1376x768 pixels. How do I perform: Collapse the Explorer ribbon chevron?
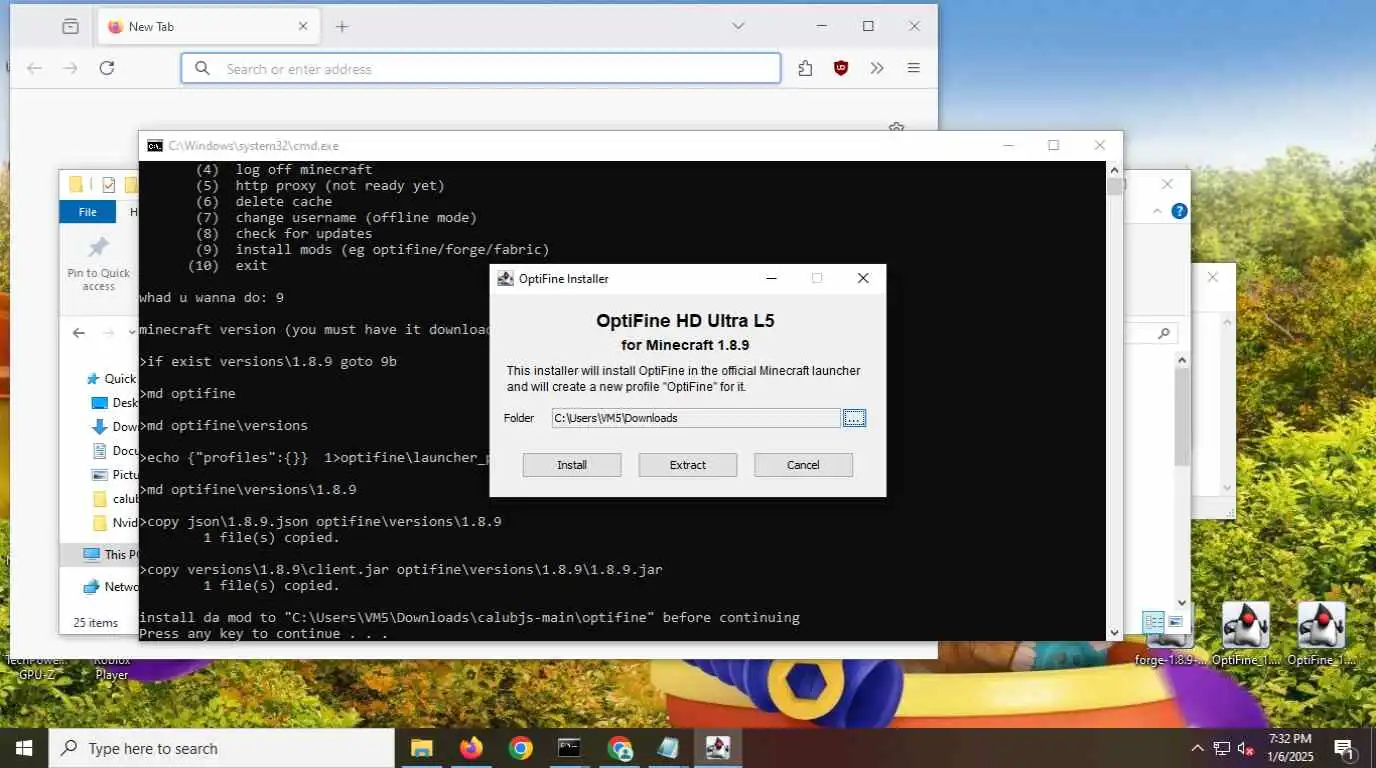(1158, 212)
